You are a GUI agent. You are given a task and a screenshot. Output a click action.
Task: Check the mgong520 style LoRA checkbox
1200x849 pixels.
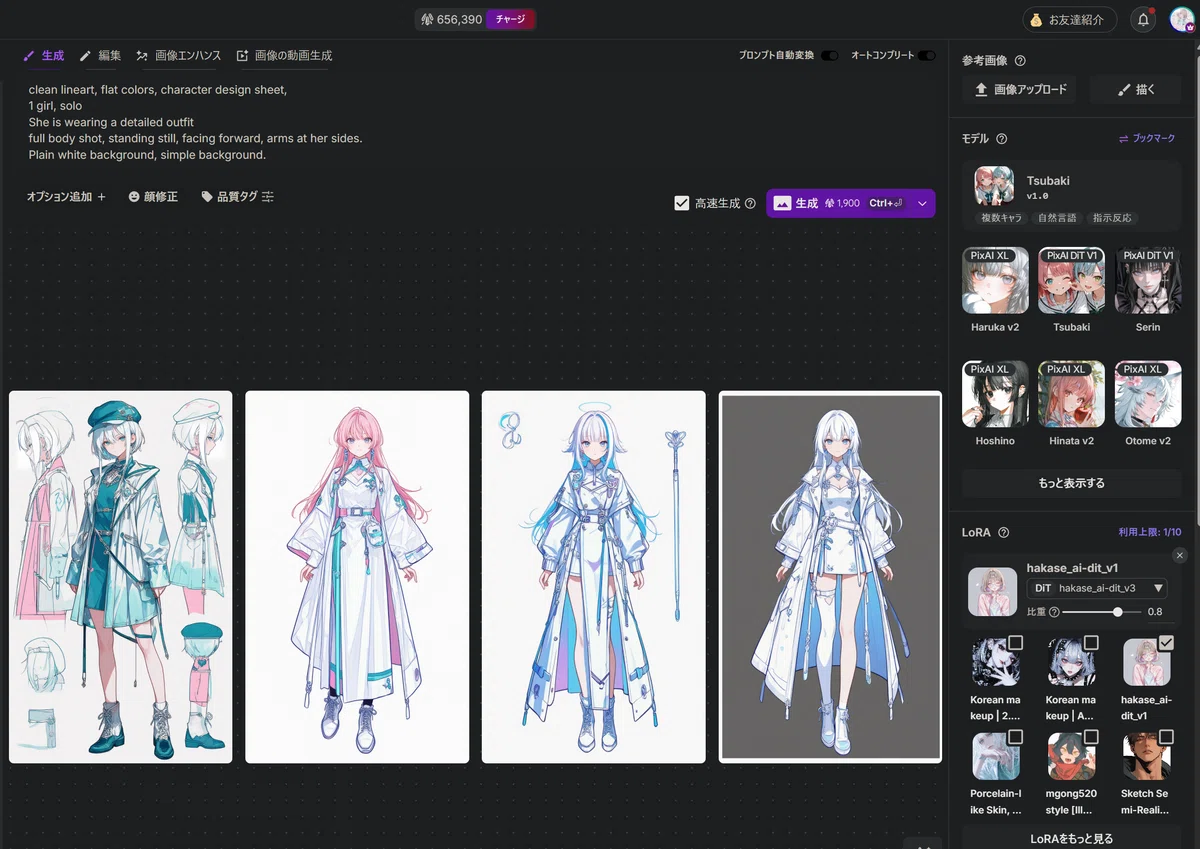pos(1091,737)
